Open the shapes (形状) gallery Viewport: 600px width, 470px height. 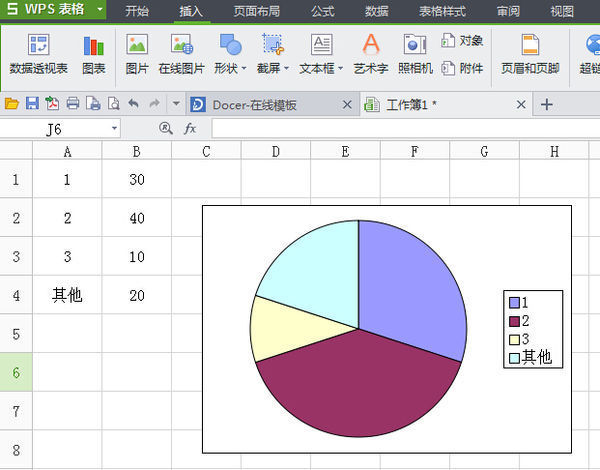pyautogui.click(x=230, y=54)
